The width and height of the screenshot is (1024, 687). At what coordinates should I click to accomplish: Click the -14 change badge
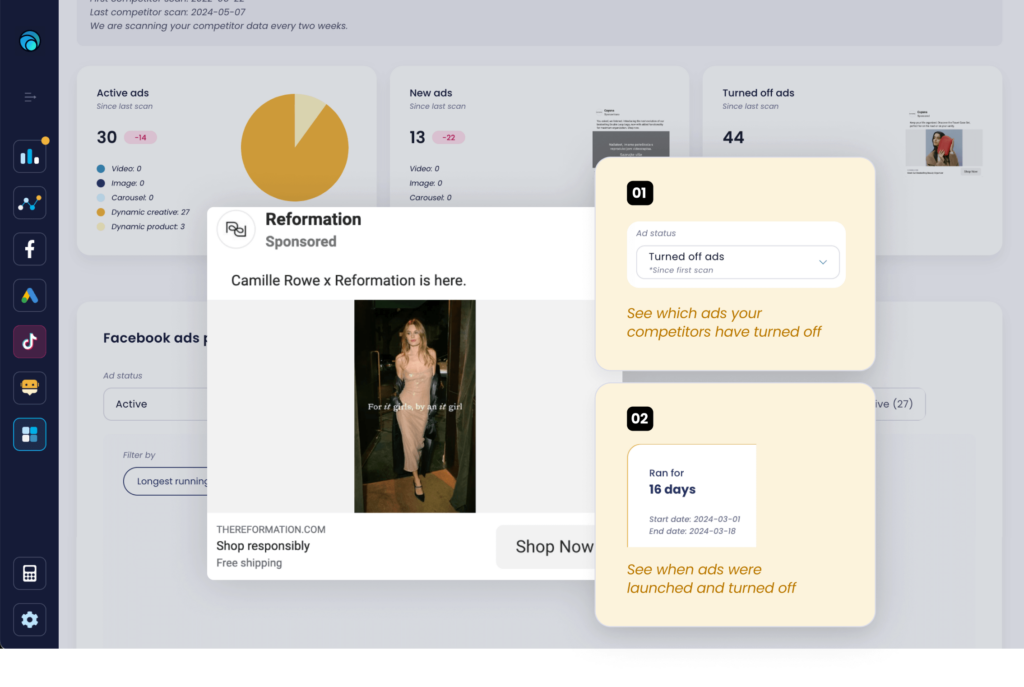tap(140, 138)
